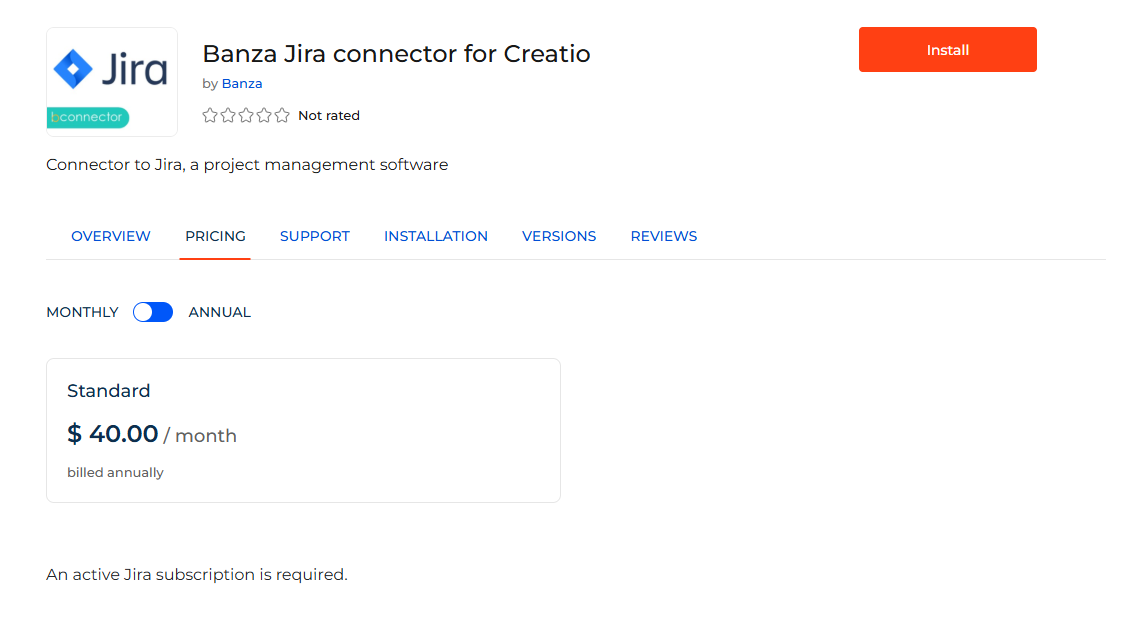The width and height of the screenshot is (1127, 623).
Task: Click the 'Not rated' text
Action: (x=328, y=116)
